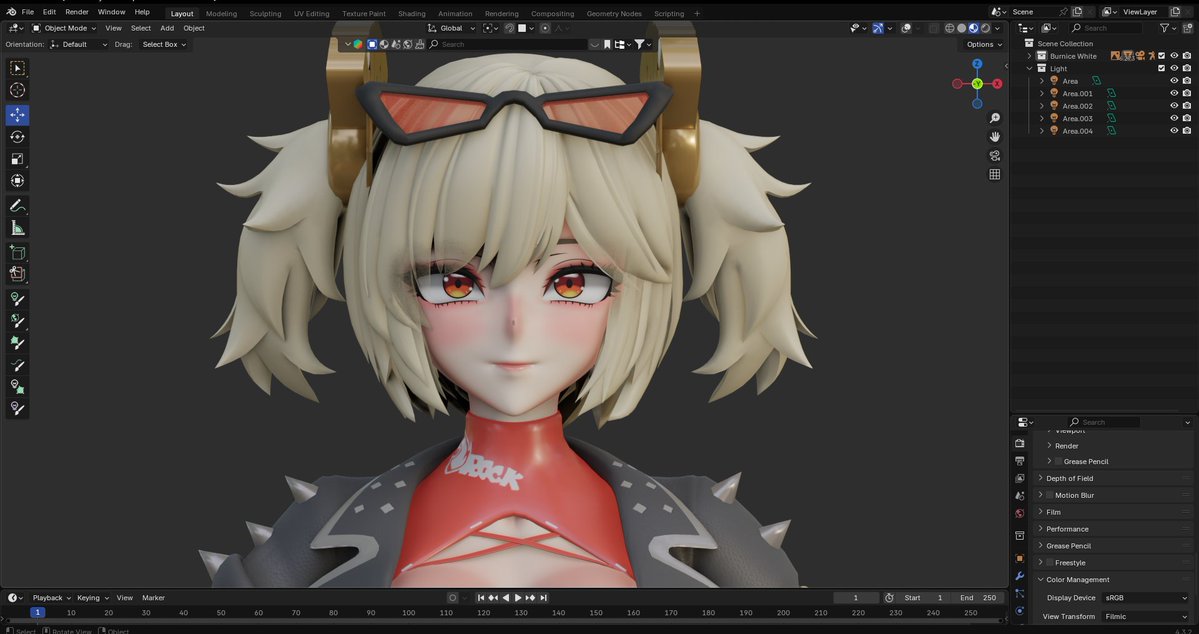The width and height of the screenshot is (1199, 634).
Task: Open the outliner filter funnel icon
Action: point(1164,28)
